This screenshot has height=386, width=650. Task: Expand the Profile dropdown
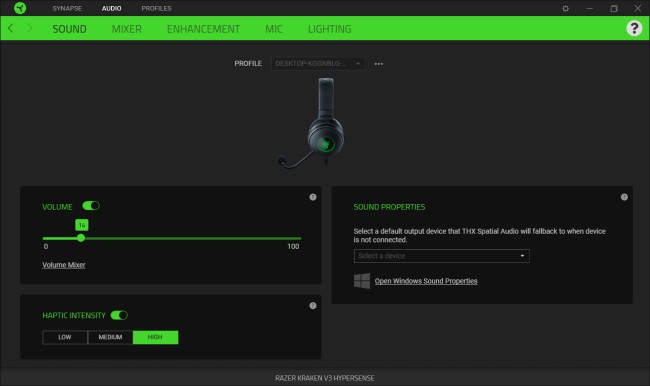(318, 63)
